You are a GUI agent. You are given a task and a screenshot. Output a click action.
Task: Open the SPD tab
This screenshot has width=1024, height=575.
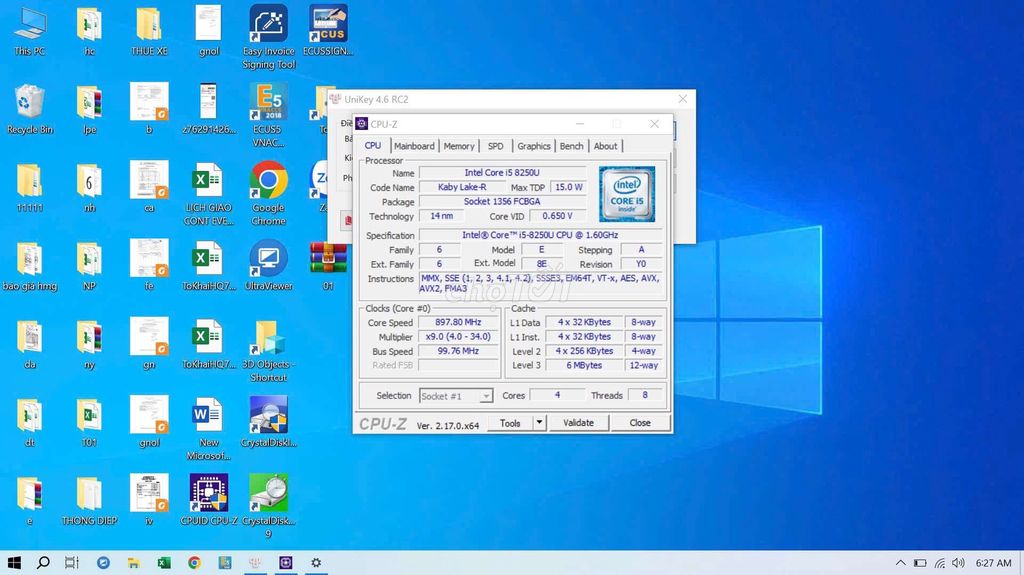(496, 146)
